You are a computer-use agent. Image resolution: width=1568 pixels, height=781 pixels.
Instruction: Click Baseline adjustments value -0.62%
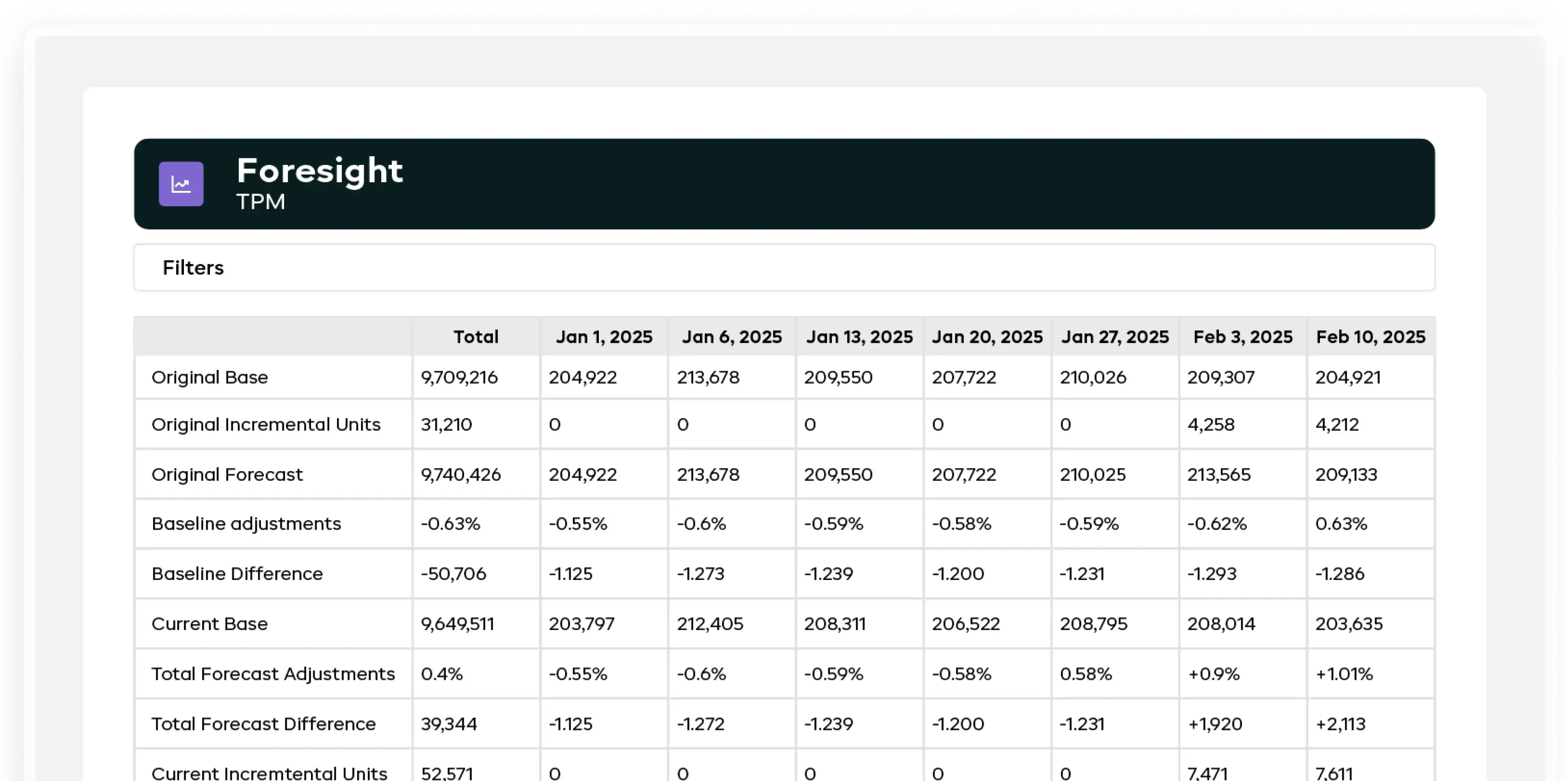point(1217,524)
